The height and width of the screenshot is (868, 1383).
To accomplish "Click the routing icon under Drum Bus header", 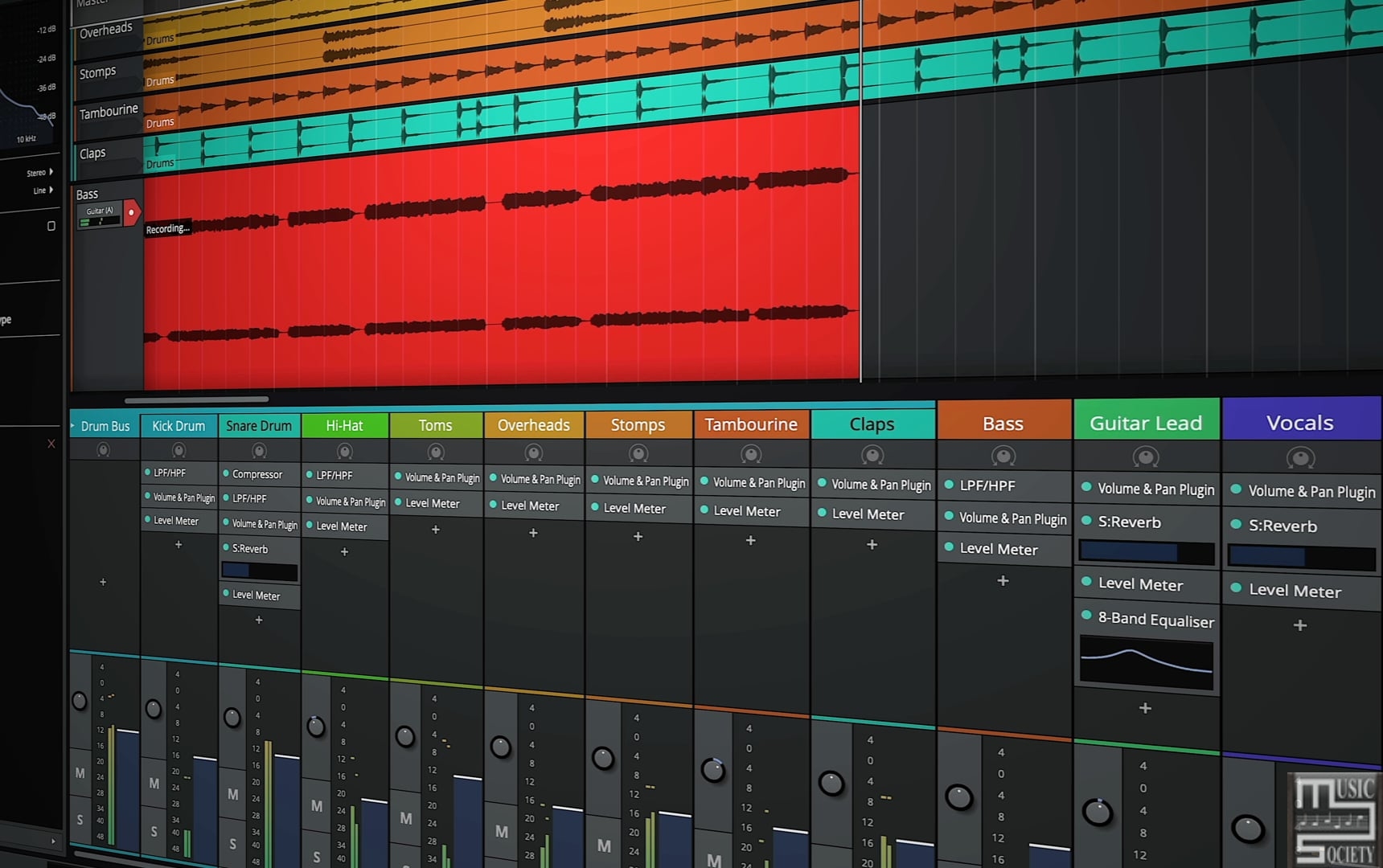I will click(x=103, y=450).
